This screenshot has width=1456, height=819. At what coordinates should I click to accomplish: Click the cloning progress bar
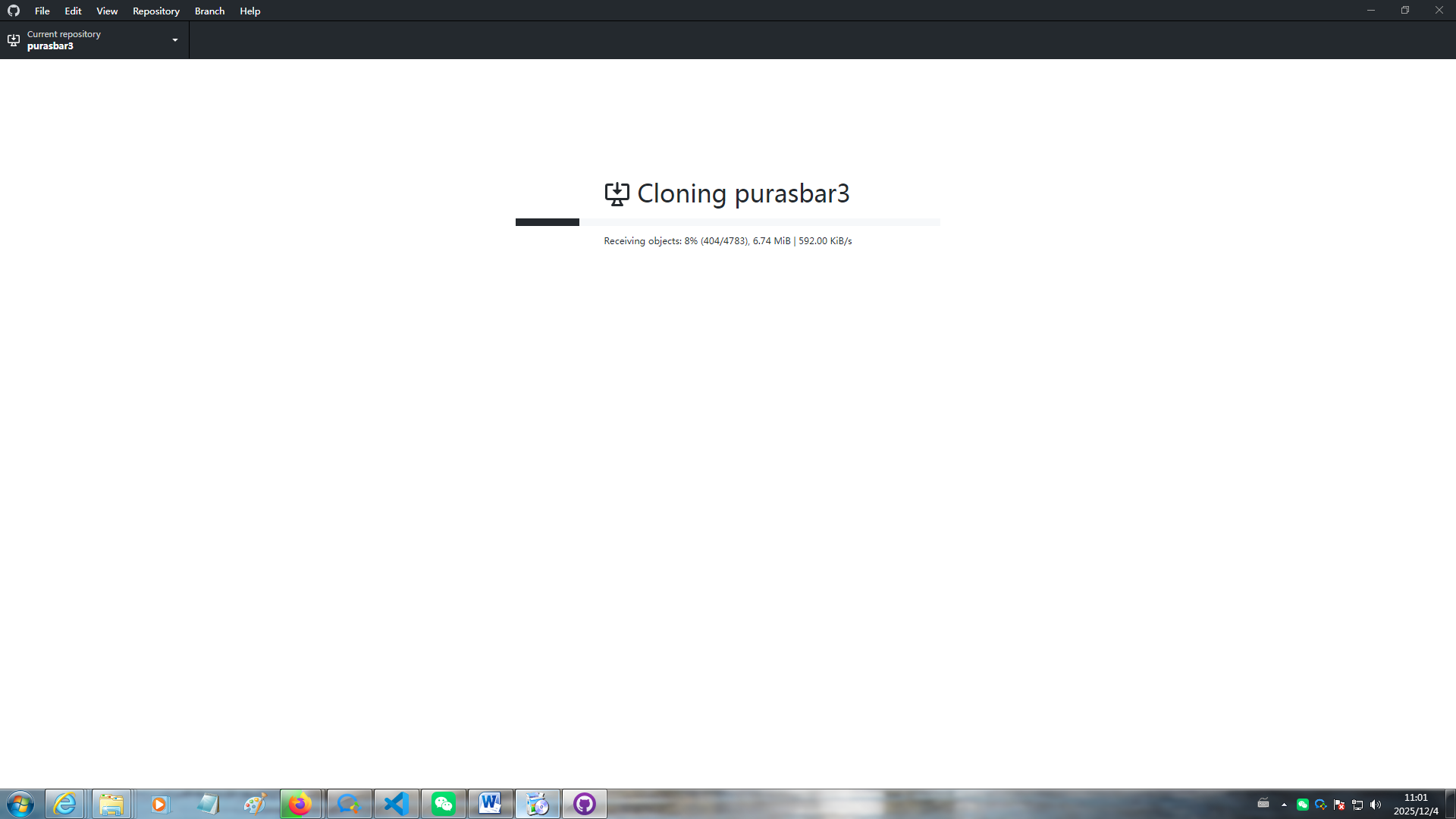click(x=727, y=222)
